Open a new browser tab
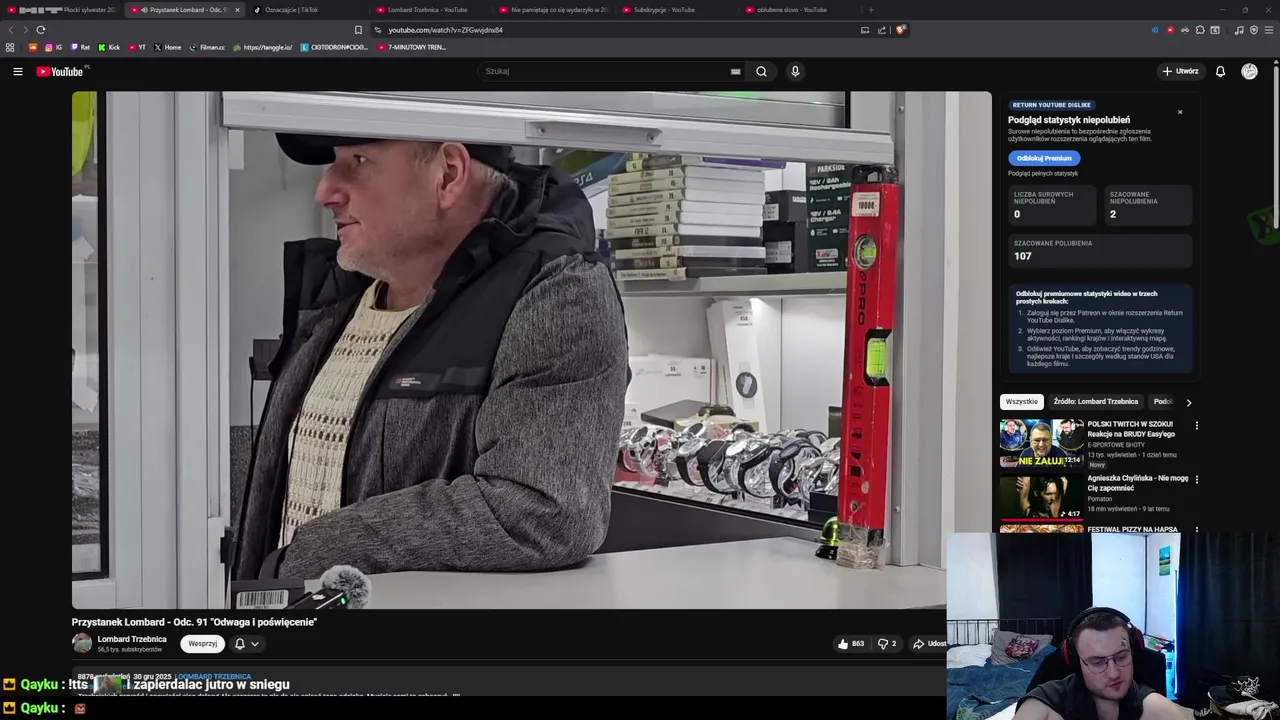Screen dimensions: 1280x720 pos(870,10)
